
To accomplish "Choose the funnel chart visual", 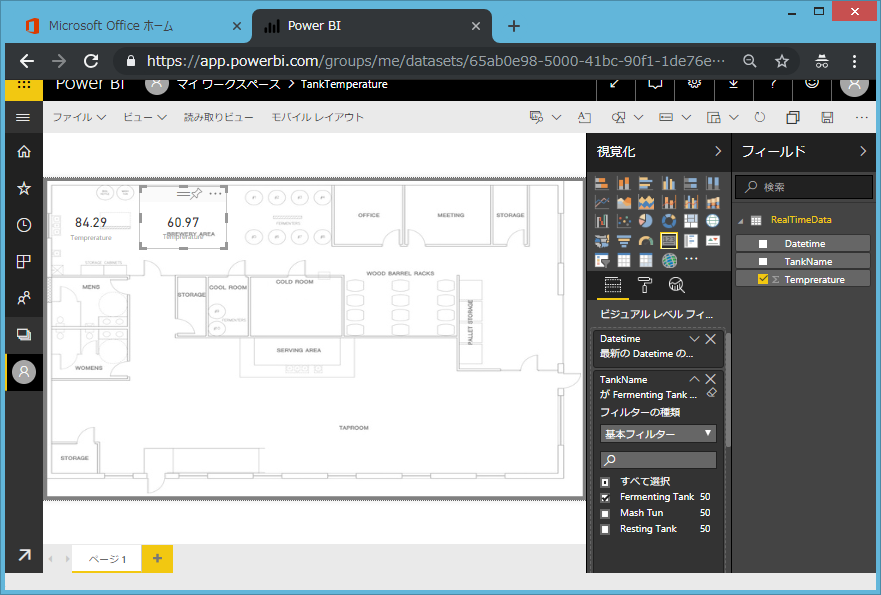I will coord(624,241).
